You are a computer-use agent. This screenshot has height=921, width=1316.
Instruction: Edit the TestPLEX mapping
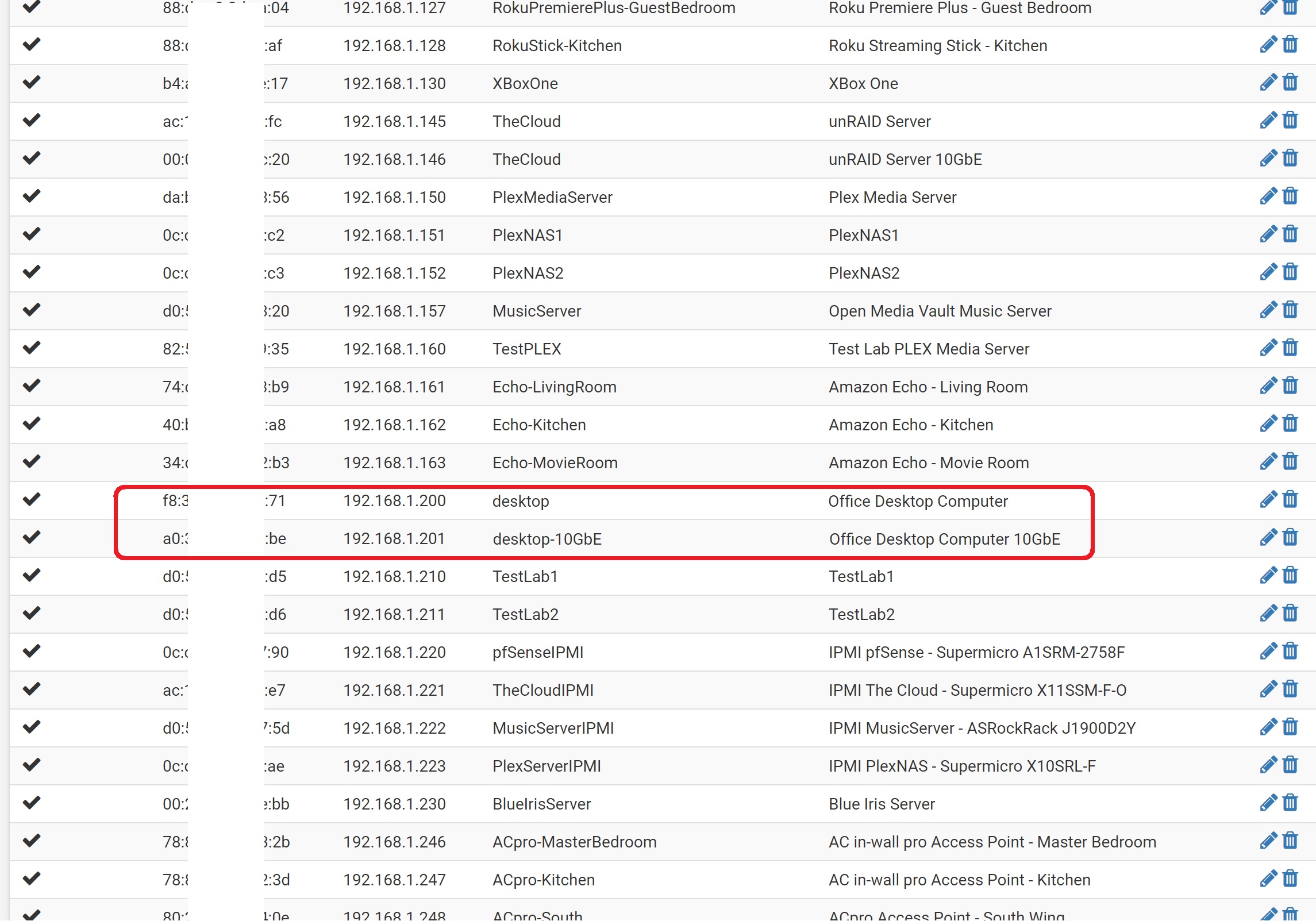pos(1268,348)
